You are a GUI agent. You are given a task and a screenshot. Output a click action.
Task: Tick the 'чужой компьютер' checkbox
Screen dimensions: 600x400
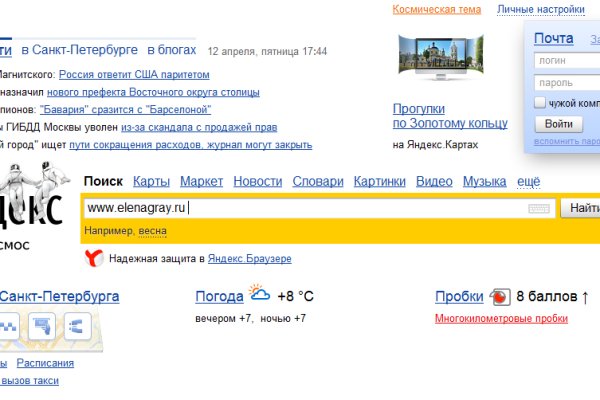tap(540, 103)
